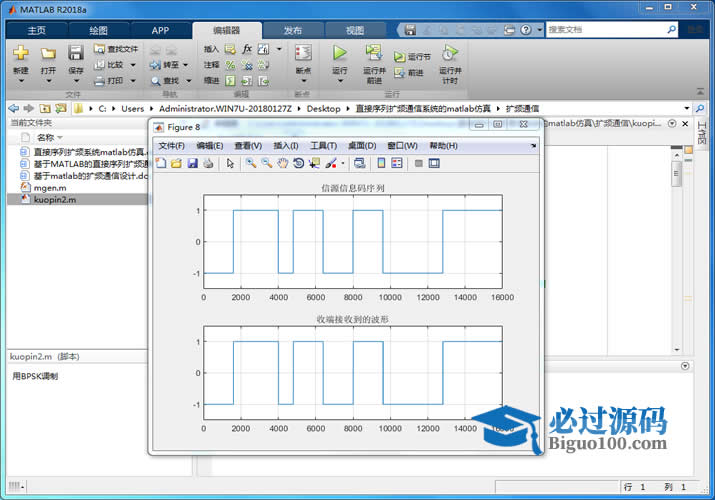This screenshot has height=500, width=715.
Task: Insert function via the fx icon
Action: 247,48
